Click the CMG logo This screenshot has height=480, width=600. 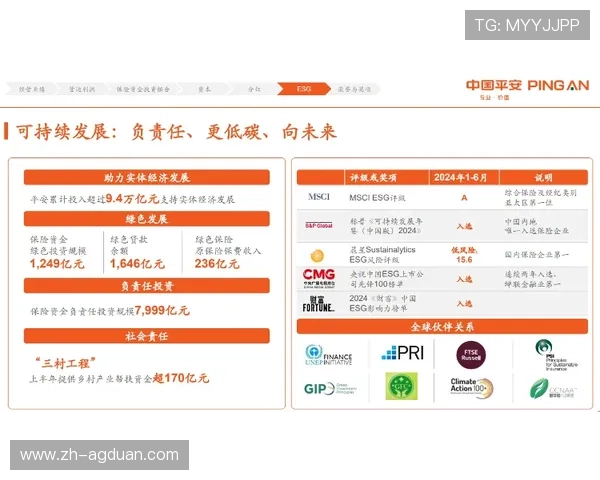(x=319, y=278)
